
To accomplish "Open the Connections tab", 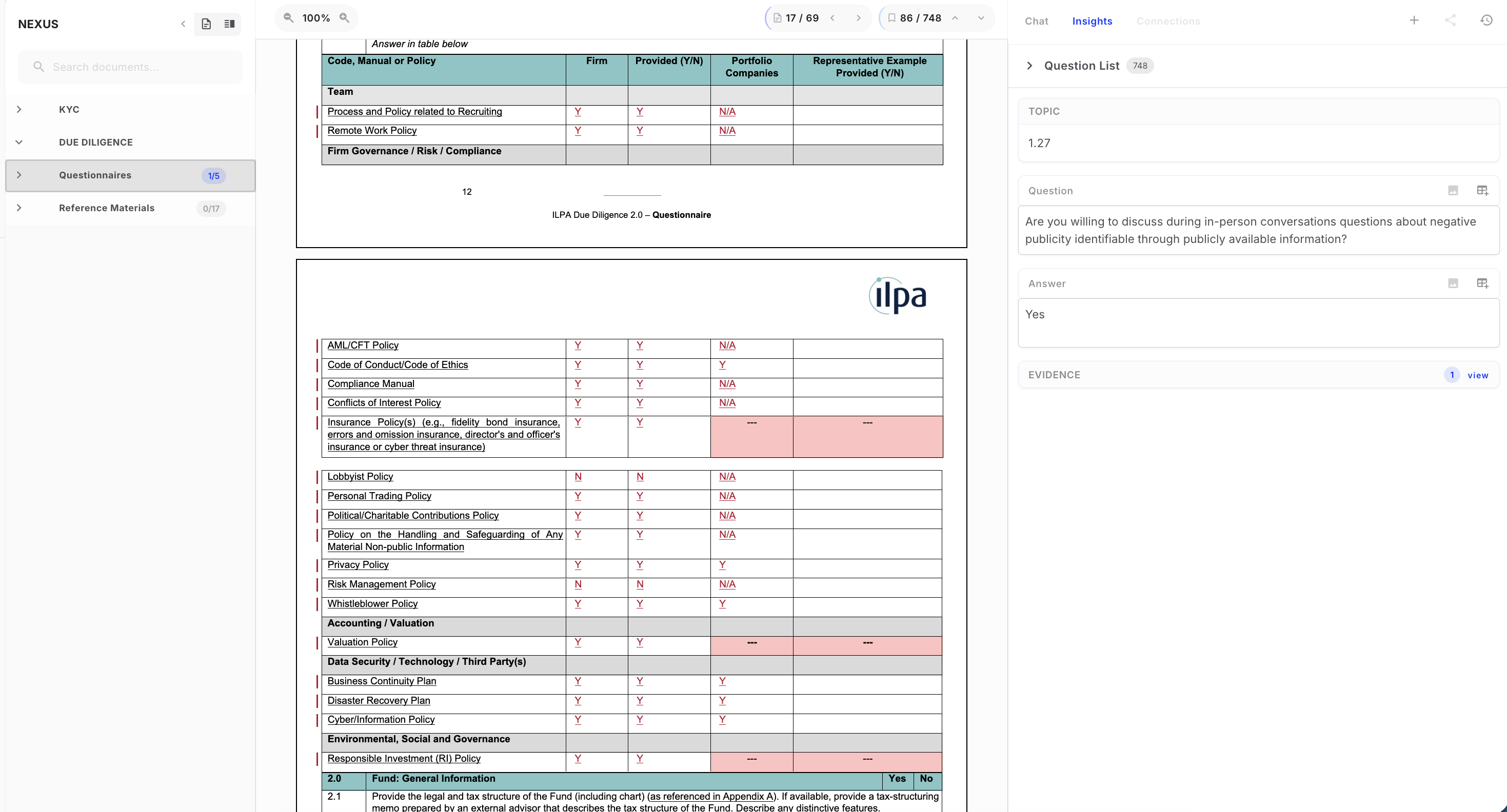I will tap(1168, 21).
